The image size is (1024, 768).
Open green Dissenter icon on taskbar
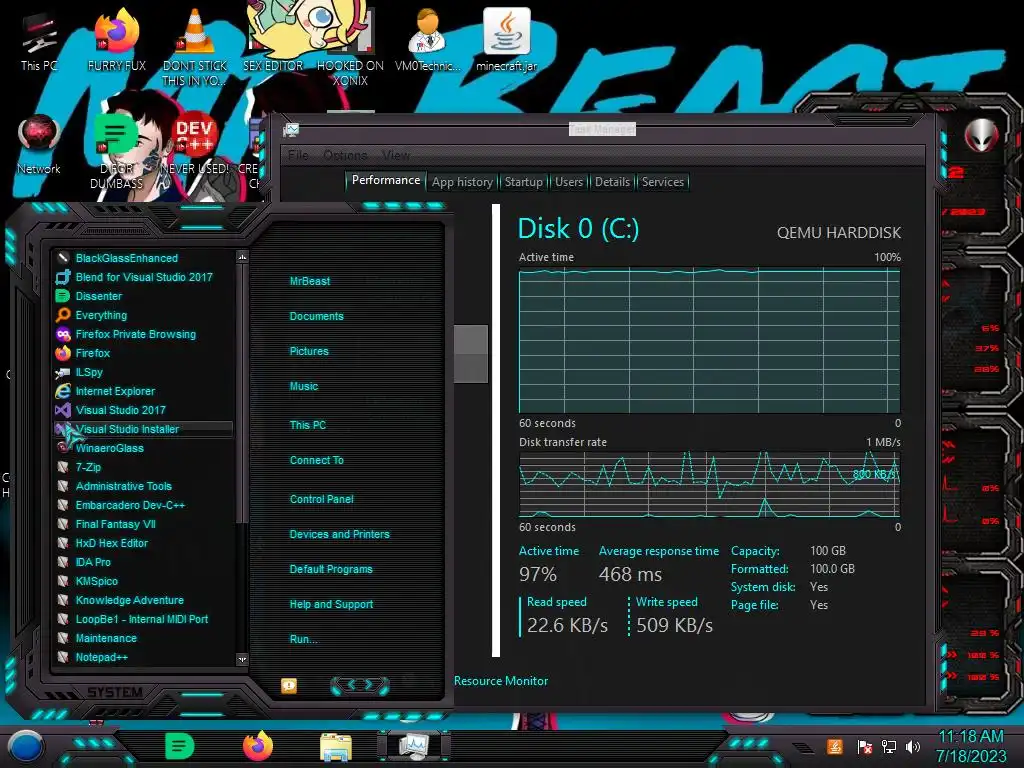click(180, 746)
